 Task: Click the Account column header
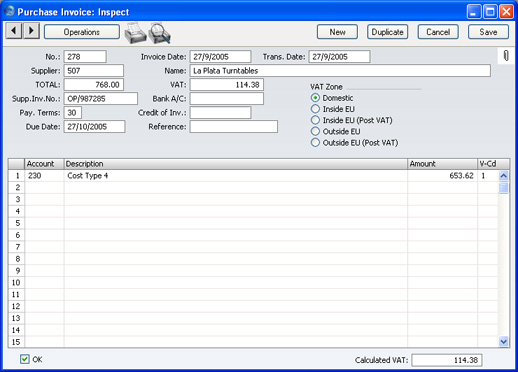click(x=44, y=164)
